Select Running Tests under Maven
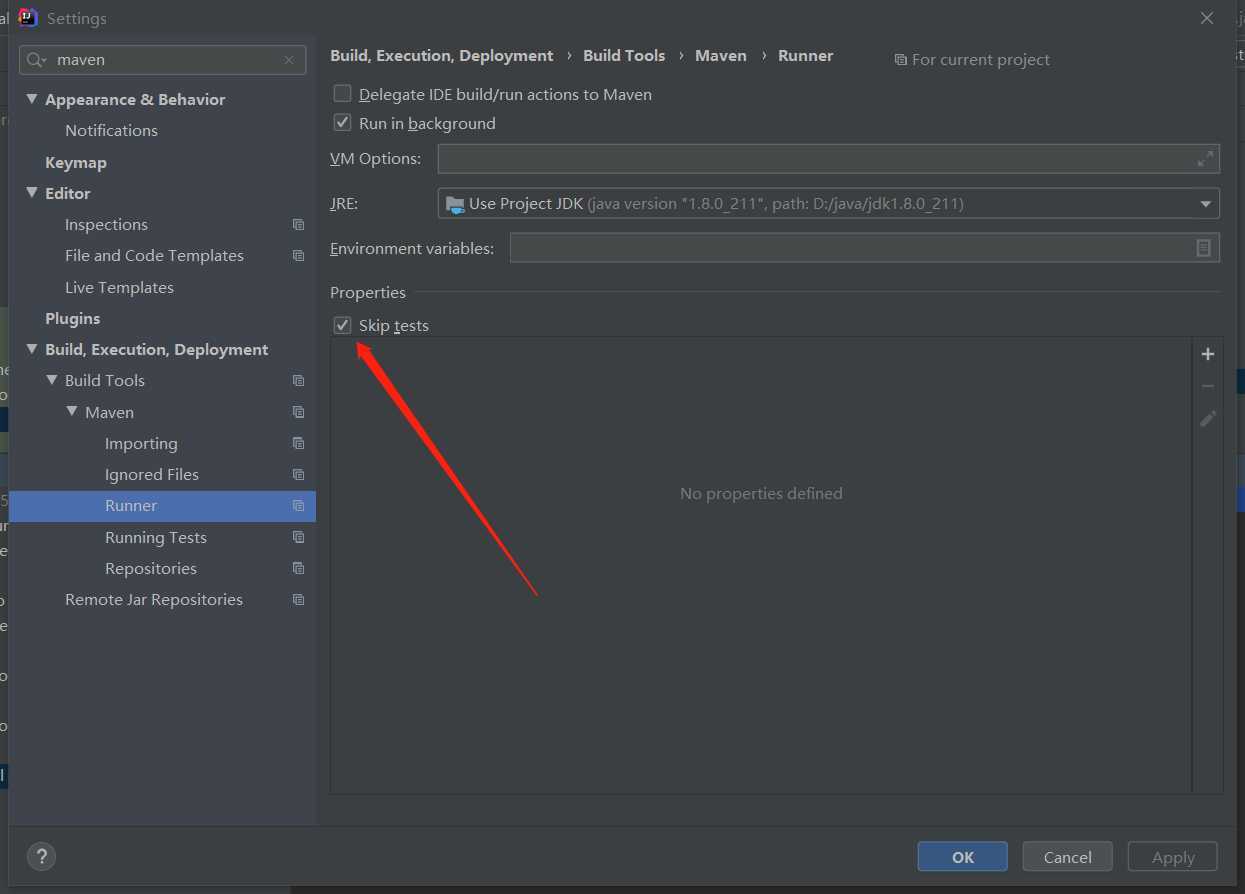The width and height of the screenshot is (1245, 894). coord(156,537)
